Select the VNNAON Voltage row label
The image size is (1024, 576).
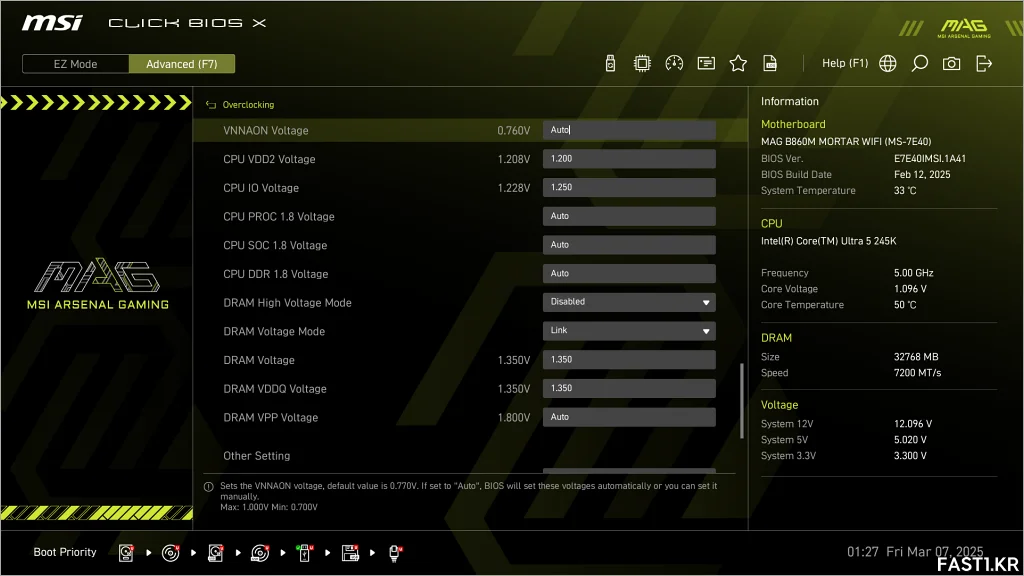(x=266, y=131)
